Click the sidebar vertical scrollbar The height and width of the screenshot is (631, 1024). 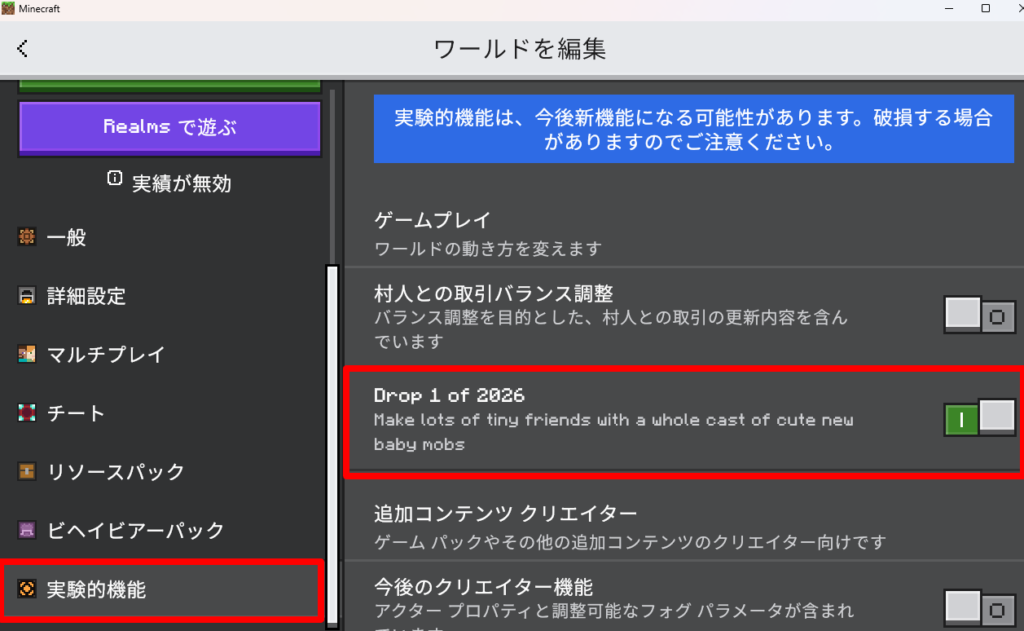(332, 440)
